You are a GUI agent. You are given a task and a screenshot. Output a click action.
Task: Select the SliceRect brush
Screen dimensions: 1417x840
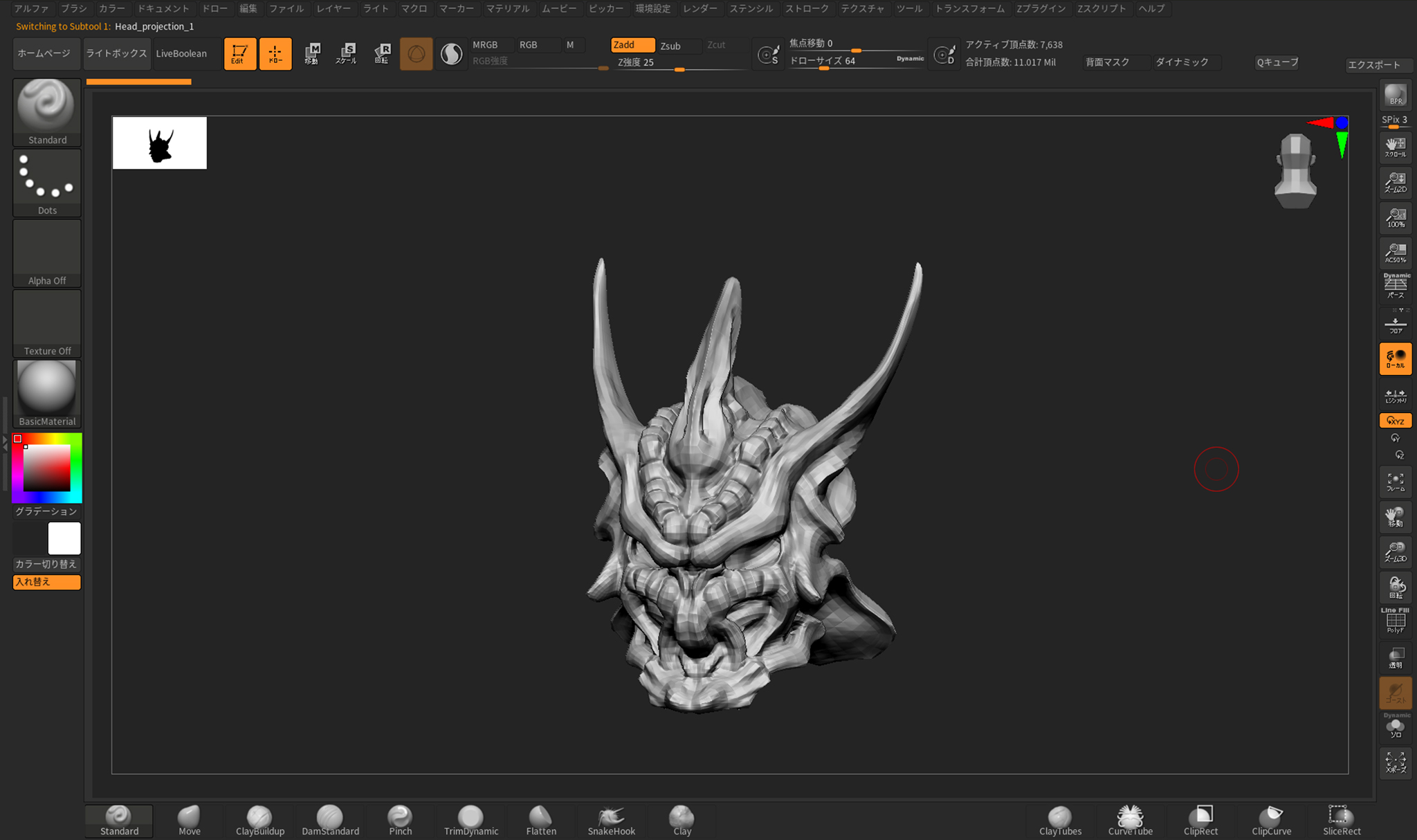pyautogui.click(x=1340, y=819)
